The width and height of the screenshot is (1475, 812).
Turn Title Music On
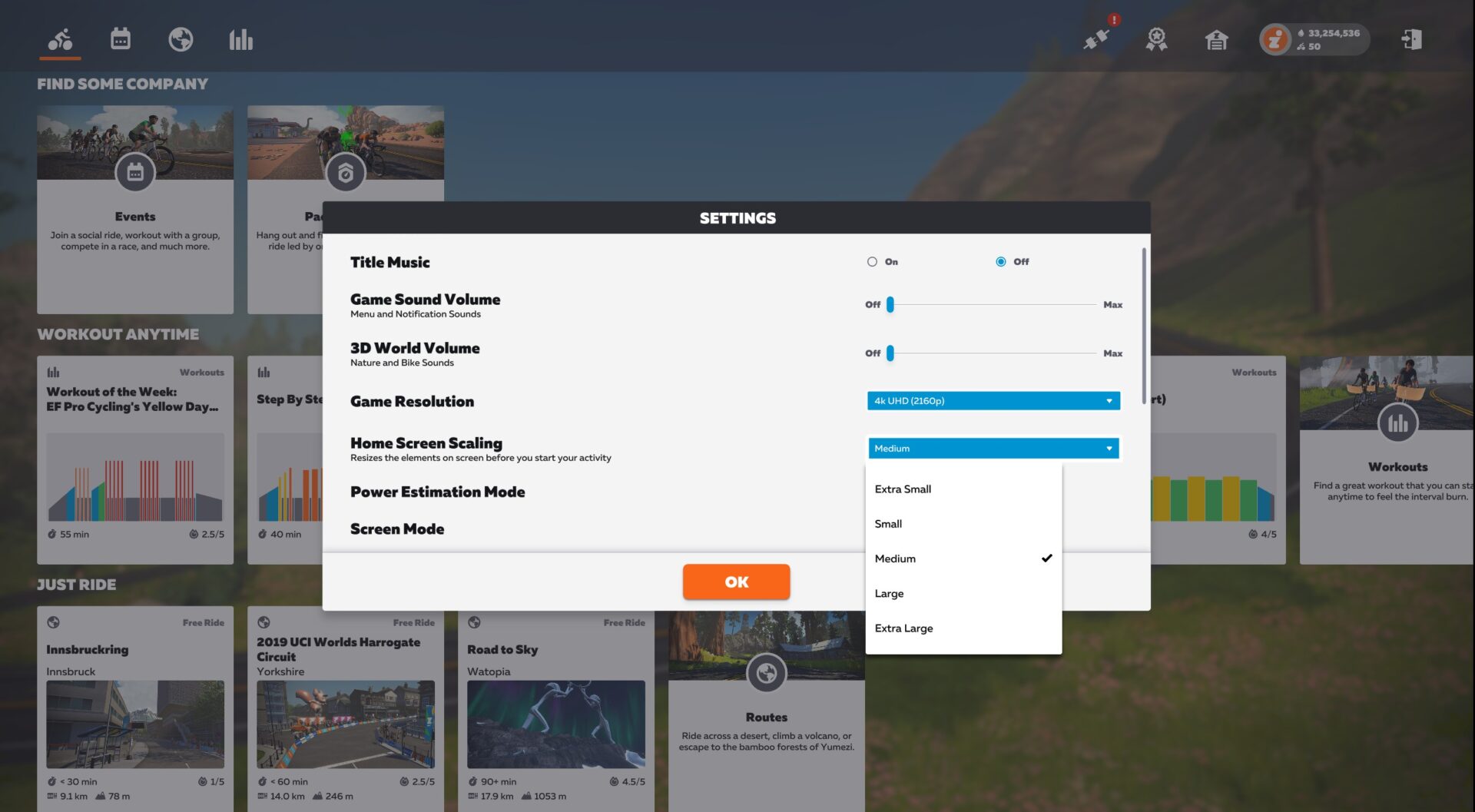click(872, 261)
